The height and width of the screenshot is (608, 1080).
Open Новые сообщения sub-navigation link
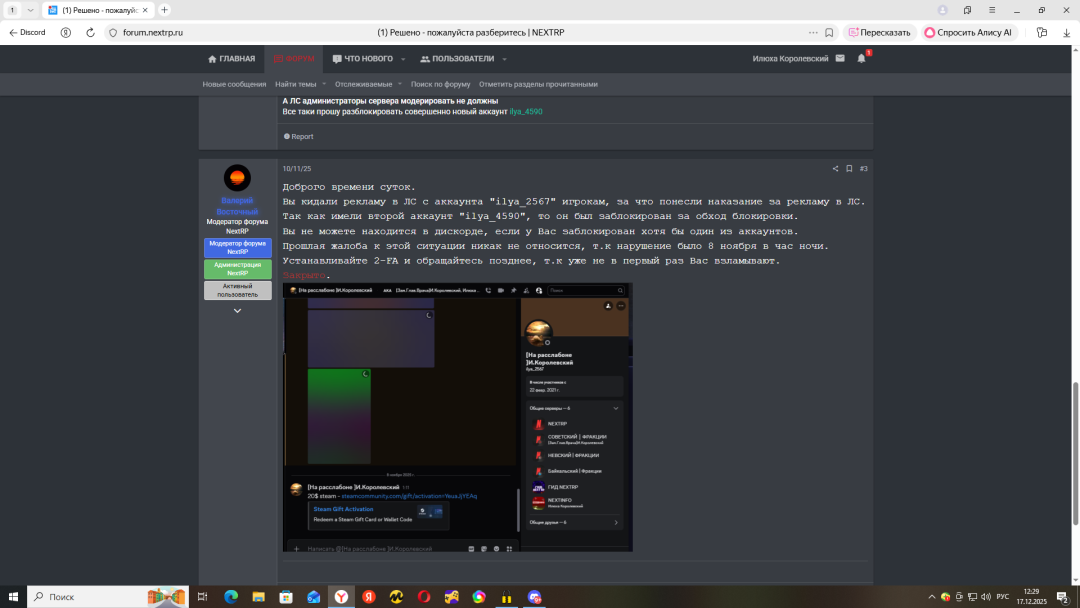tap(234, 84)
